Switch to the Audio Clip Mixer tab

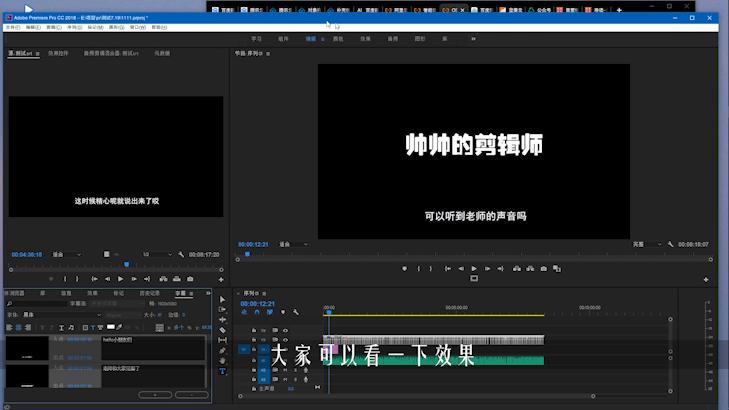(x=111, y=53)
